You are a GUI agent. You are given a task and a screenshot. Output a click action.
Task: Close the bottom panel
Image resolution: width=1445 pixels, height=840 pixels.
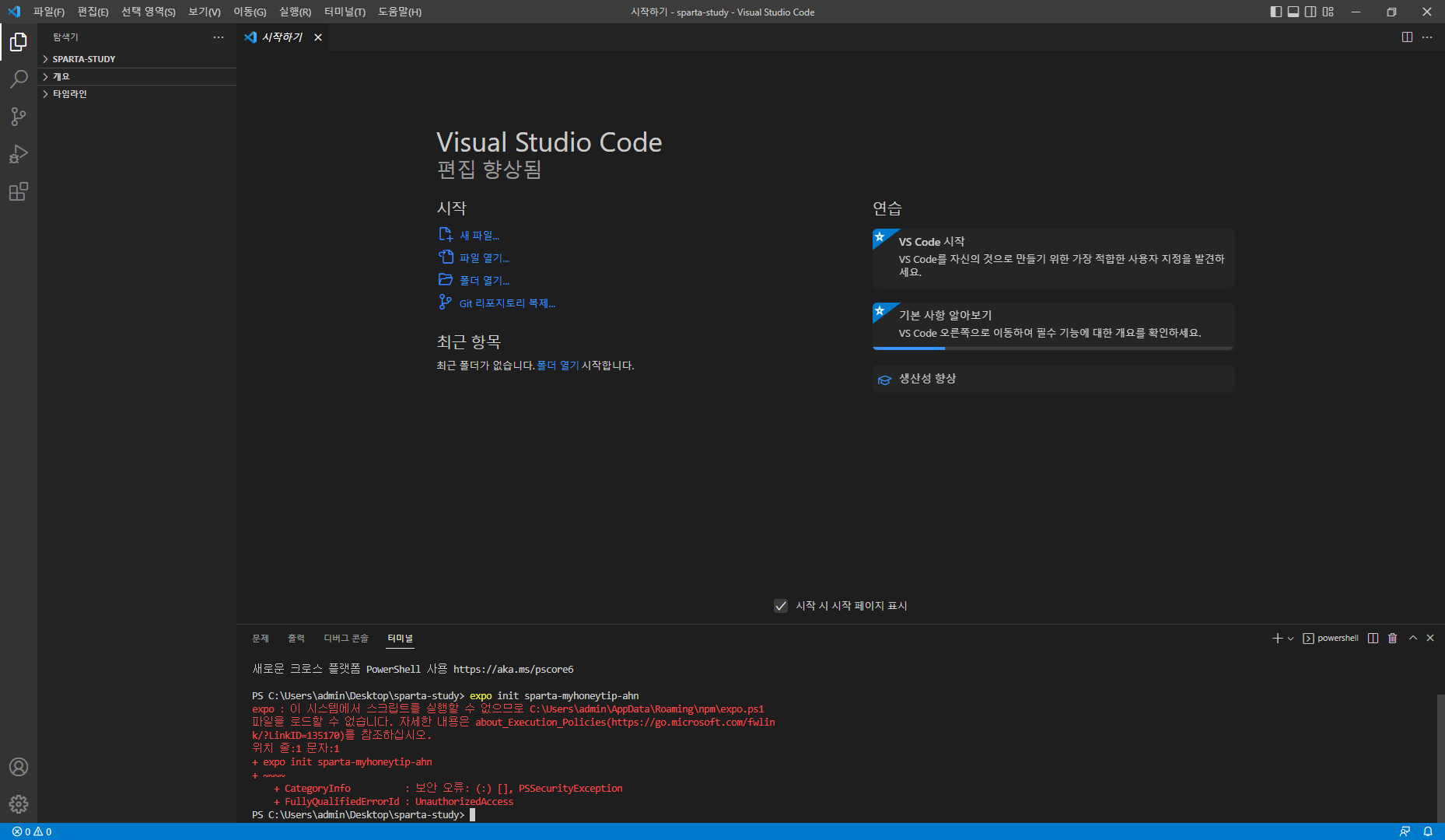pos(1430,639)
